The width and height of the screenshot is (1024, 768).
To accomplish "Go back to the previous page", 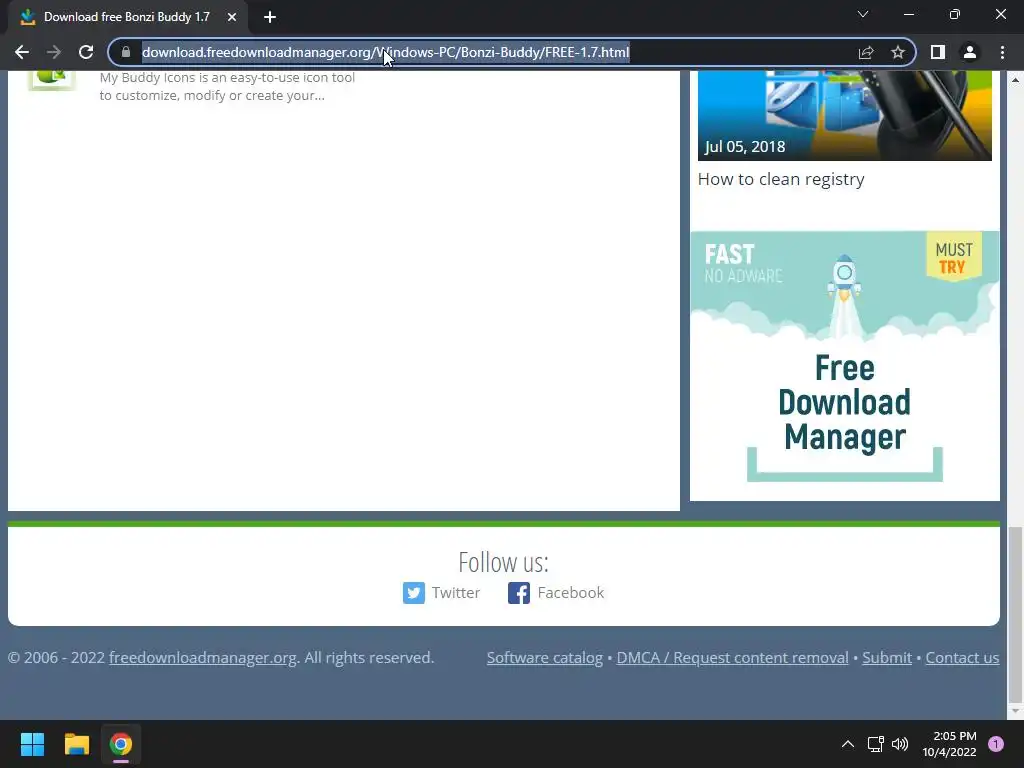I will click(22, 52).
